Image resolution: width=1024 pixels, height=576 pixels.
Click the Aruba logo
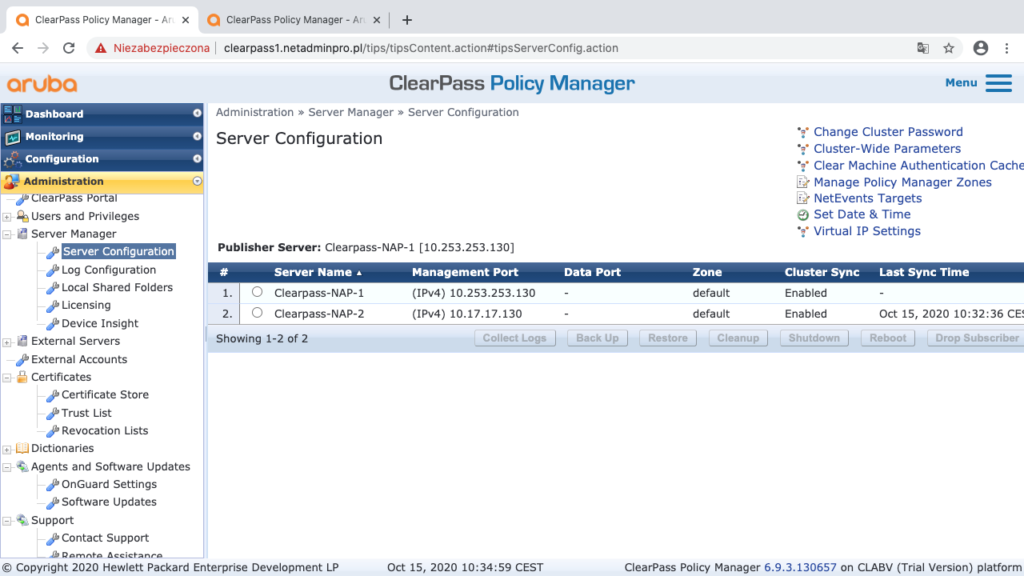coord(42,84)
